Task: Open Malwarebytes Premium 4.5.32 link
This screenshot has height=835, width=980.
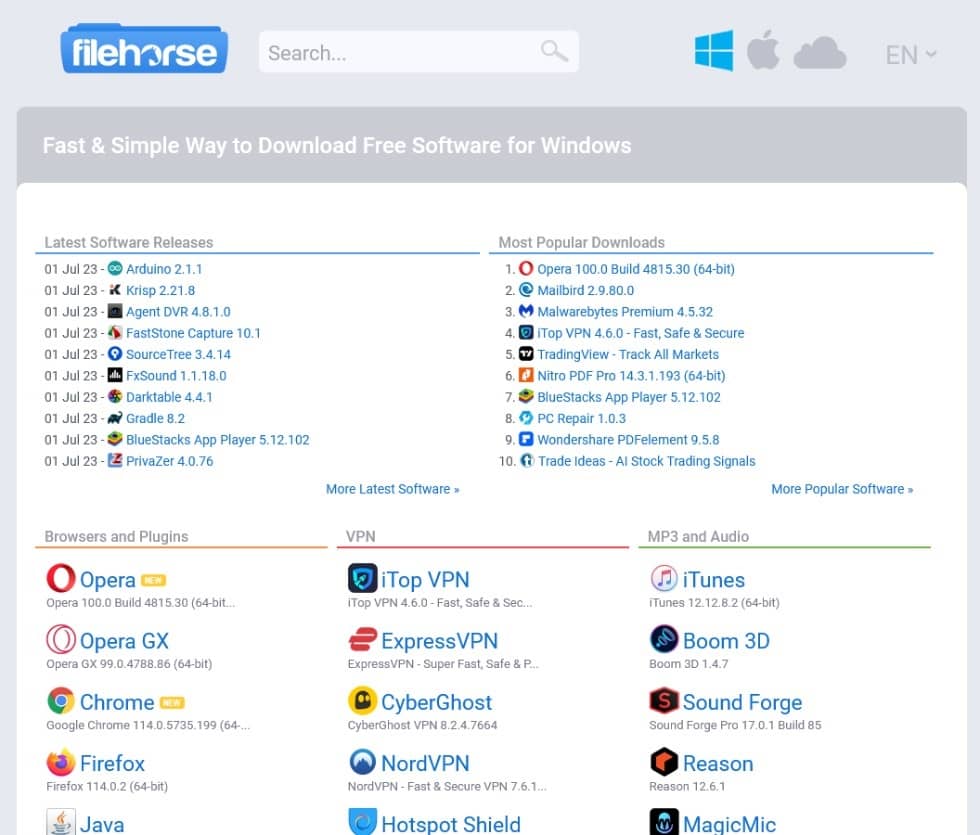Action: point(625,311)
